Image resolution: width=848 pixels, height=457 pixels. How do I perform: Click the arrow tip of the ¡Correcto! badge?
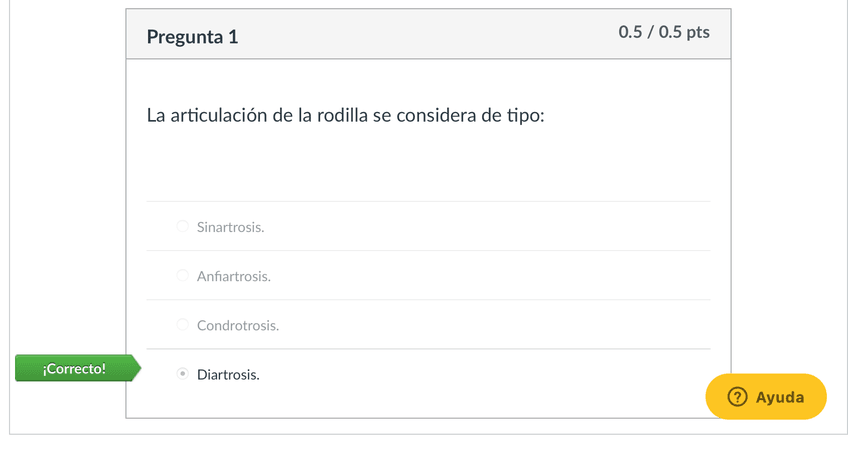click(138, 369)
